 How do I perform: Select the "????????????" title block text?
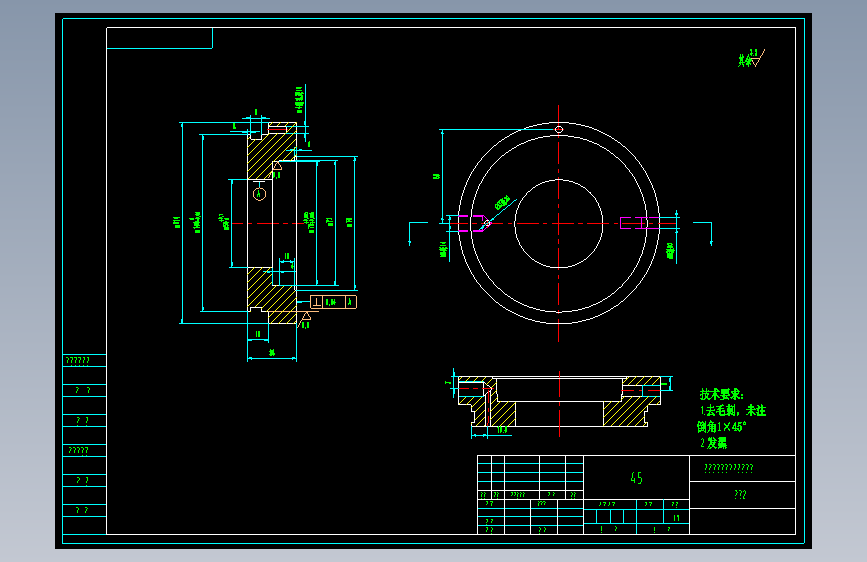click(729, 468)
